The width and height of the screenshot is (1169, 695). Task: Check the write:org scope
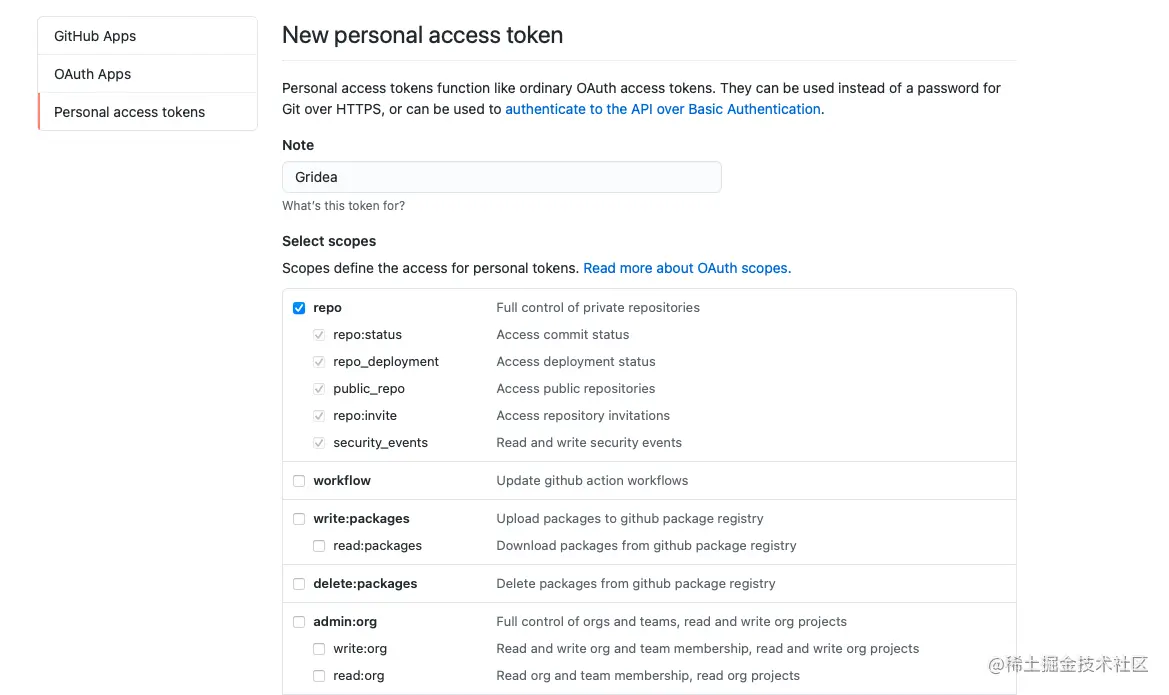click(x=319, y=649)
